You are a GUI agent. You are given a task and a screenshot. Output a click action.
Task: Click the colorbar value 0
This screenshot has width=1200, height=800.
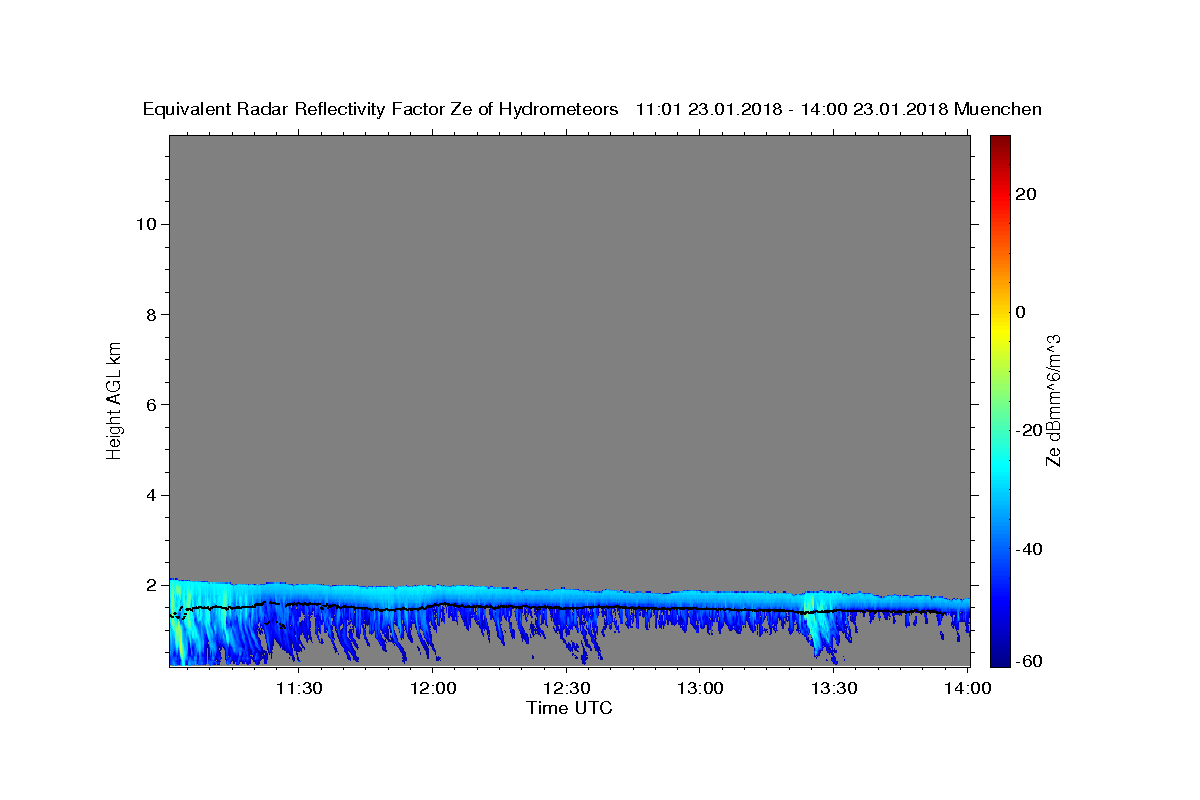pyautogui.click(x=1021, y=312)
